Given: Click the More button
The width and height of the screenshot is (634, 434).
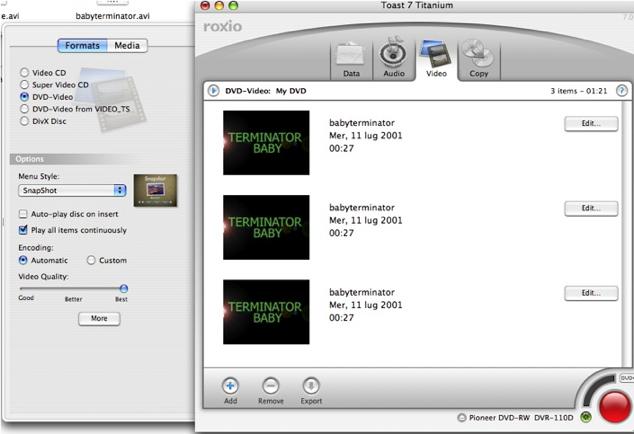Looking at the screenshot, I should [99, 318].
